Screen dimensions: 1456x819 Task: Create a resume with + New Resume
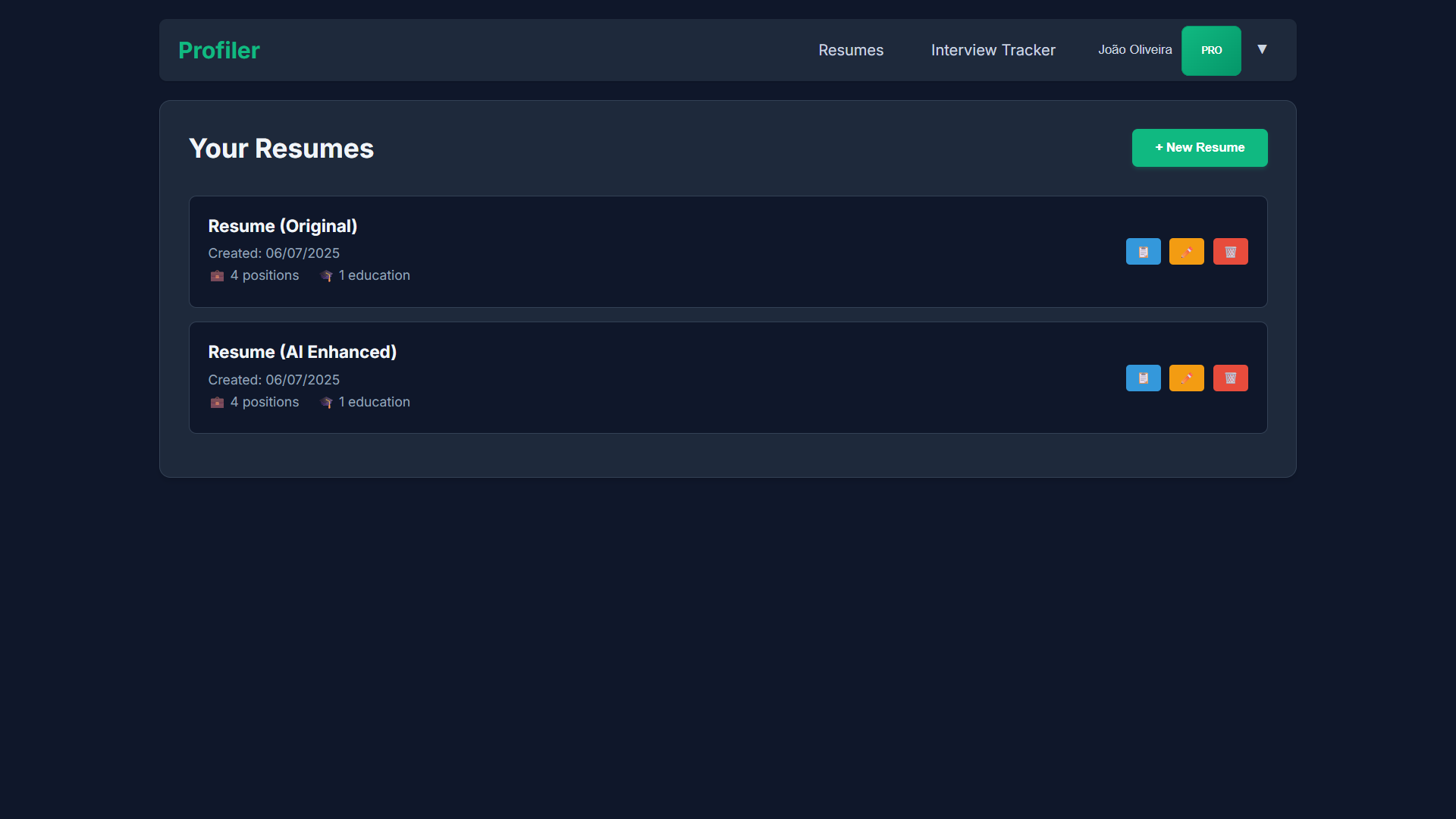1200,148
